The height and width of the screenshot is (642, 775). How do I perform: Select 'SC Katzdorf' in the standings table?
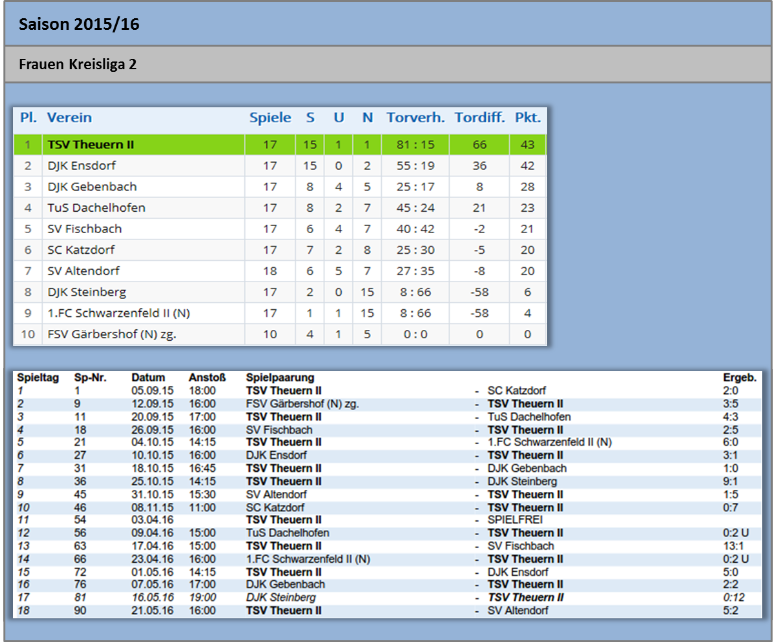[x=81, y=250]
